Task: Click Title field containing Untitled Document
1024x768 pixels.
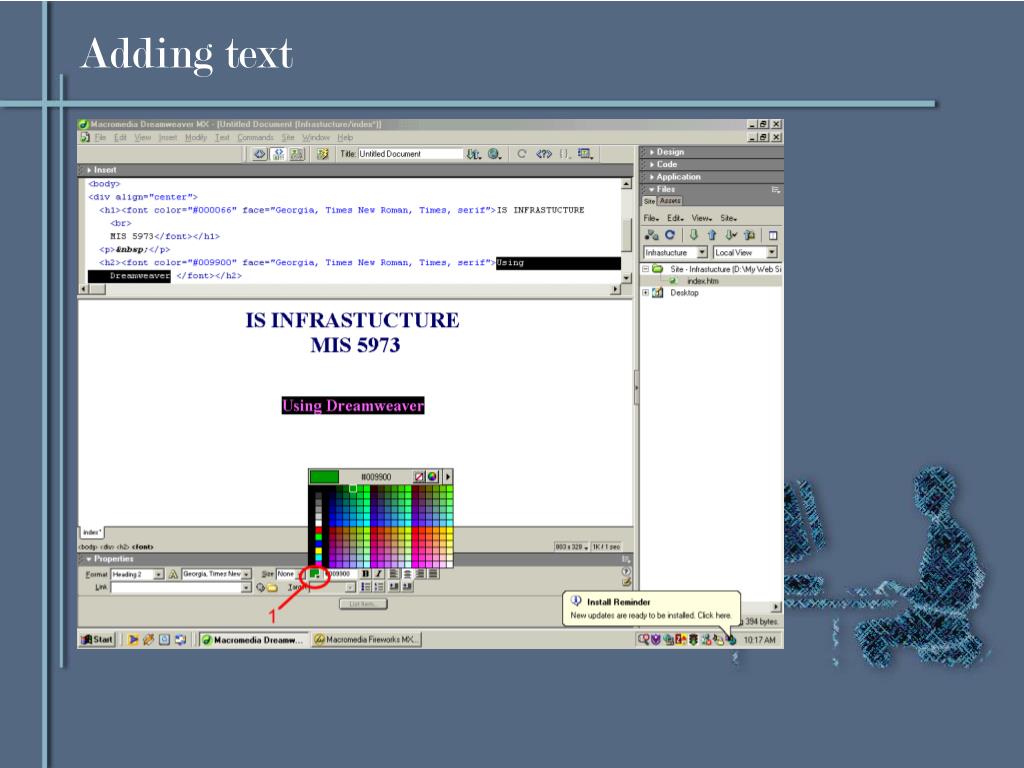Action: 410,154
